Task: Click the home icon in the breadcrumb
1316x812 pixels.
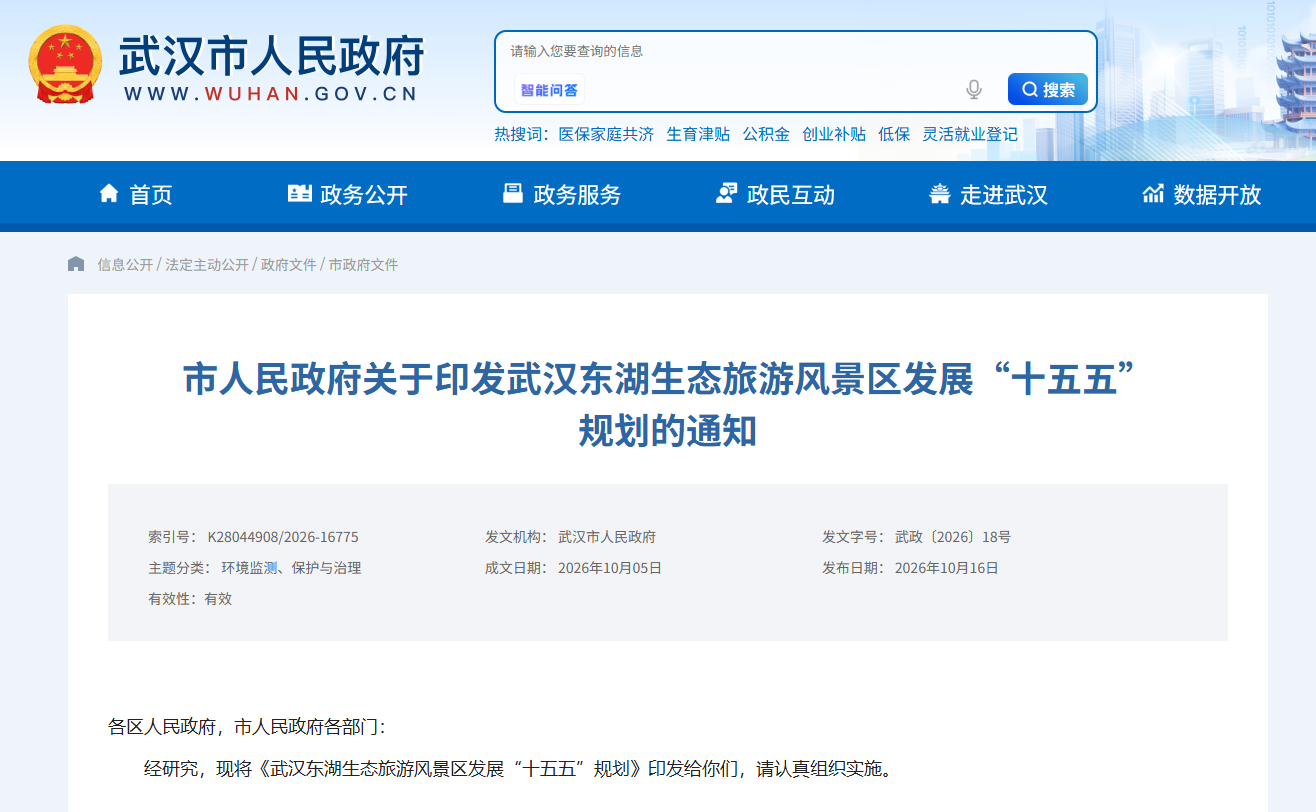Action: pos(76,264)
